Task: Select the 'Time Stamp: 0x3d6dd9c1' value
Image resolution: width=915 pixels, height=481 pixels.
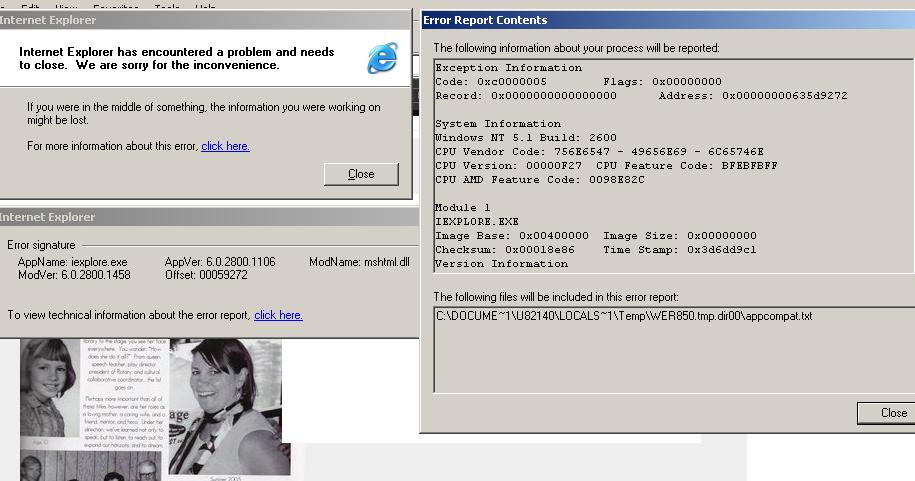Action: pos(679,250)
